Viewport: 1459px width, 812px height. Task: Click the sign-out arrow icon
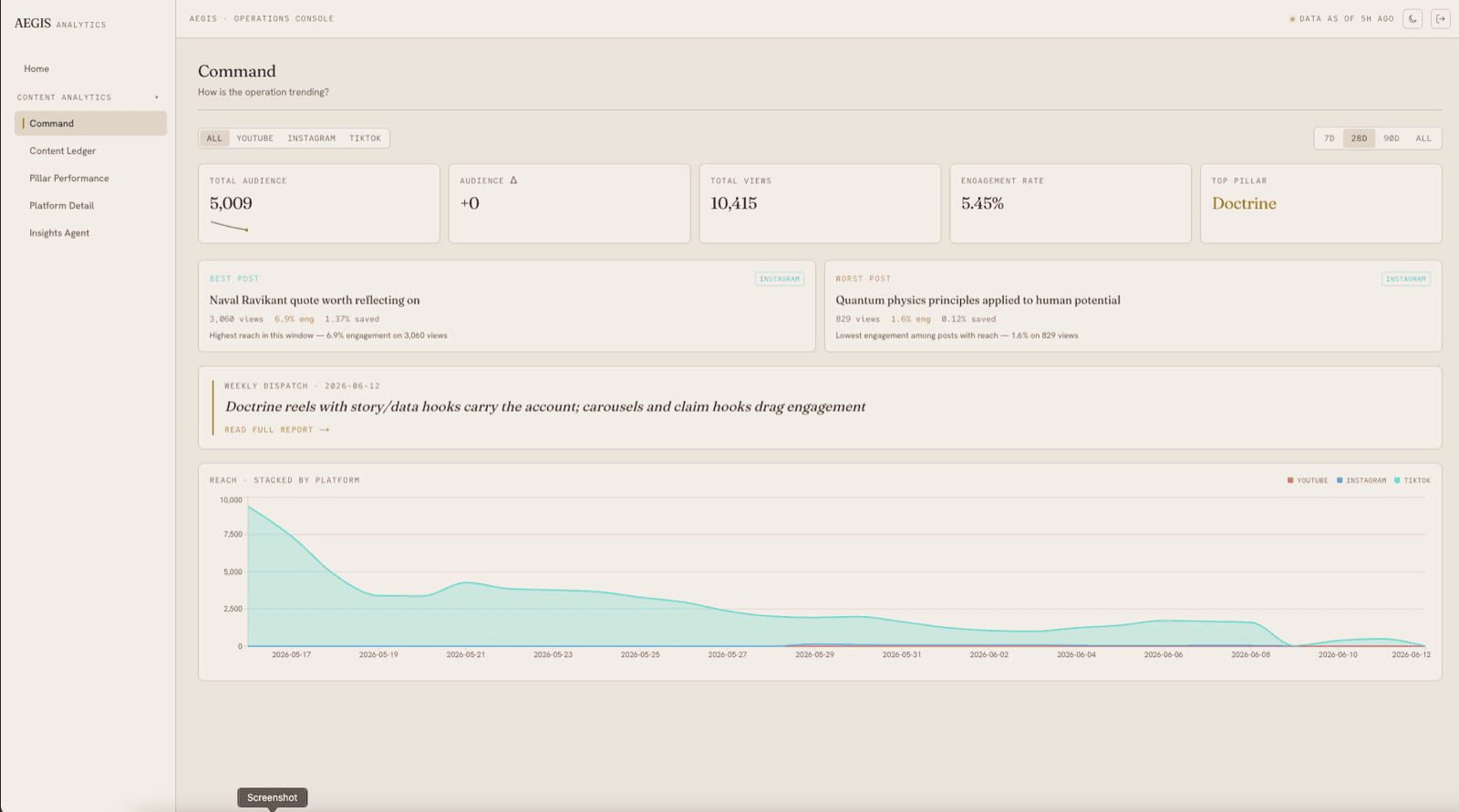click(x=1441, y=18)
